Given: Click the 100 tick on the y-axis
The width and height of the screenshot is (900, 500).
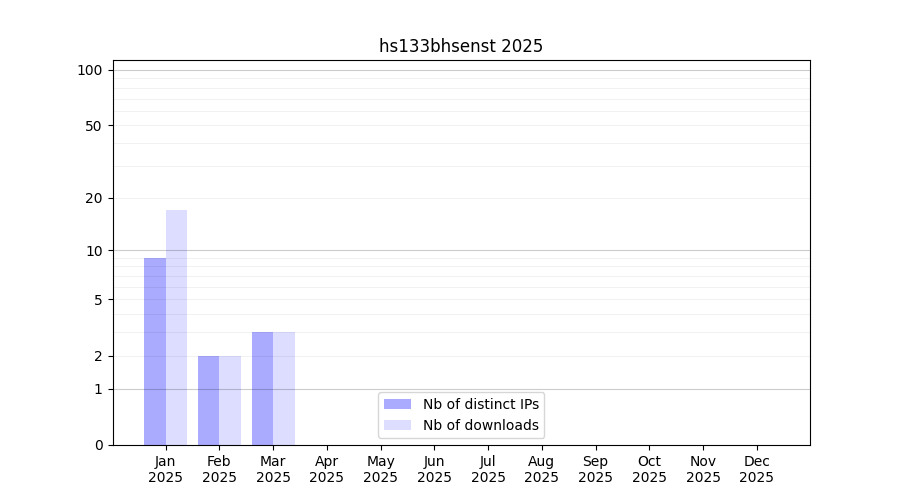Looking at the screenshot, I should pos(90,70).
